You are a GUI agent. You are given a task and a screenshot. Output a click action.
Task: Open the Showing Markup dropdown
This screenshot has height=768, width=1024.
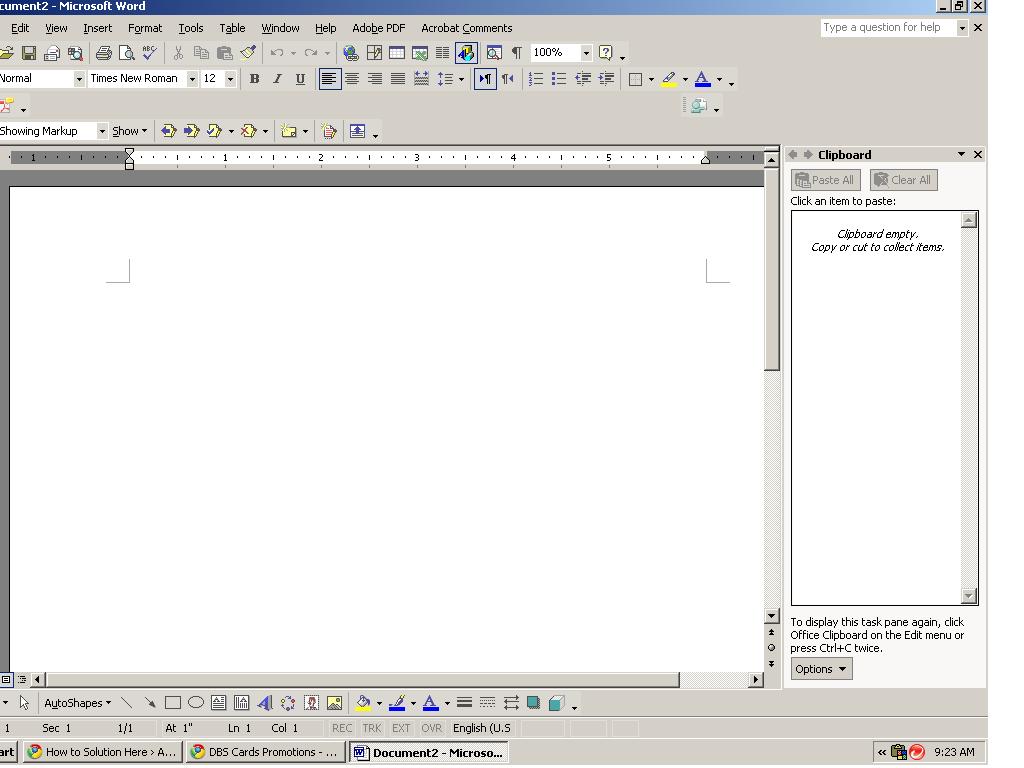(102, 131)
